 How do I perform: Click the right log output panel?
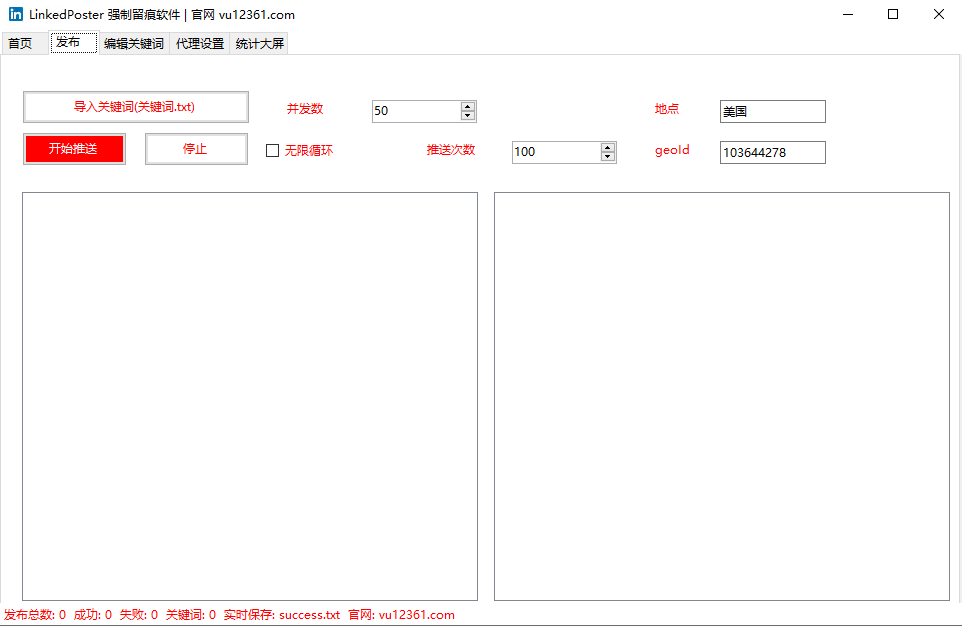tap(721, 396)
